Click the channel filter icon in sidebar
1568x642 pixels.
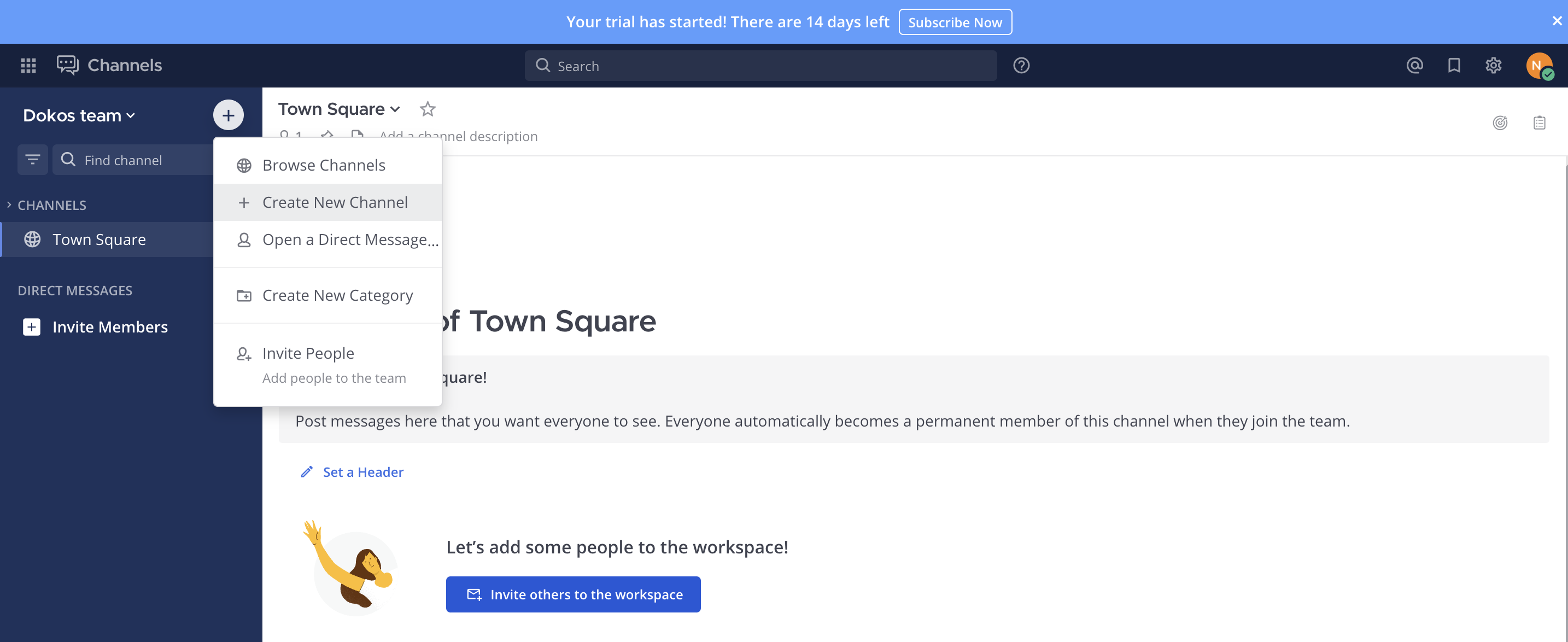32,160
